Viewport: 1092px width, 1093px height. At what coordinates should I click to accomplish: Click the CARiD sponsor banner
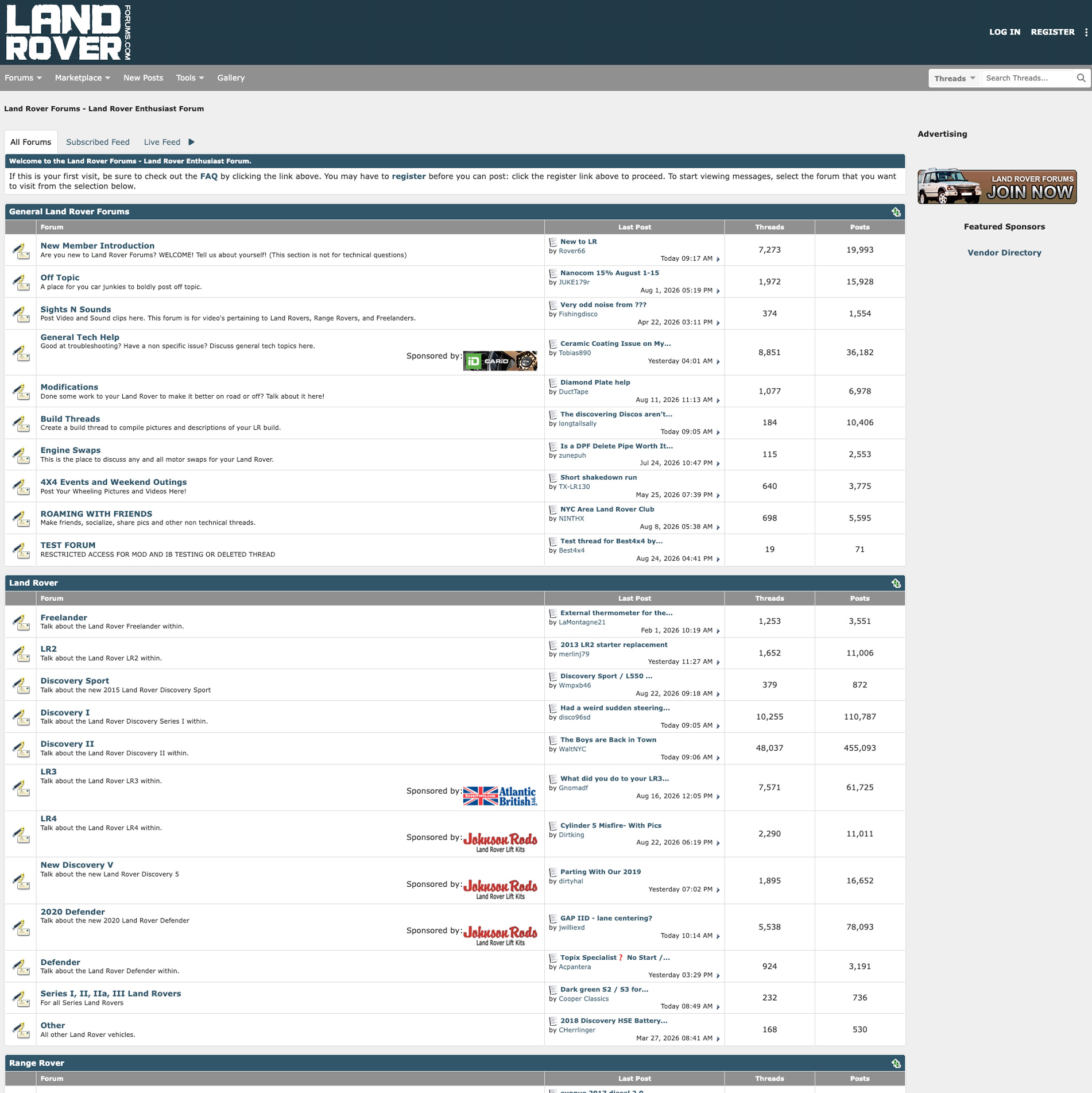tap(500, 361)
